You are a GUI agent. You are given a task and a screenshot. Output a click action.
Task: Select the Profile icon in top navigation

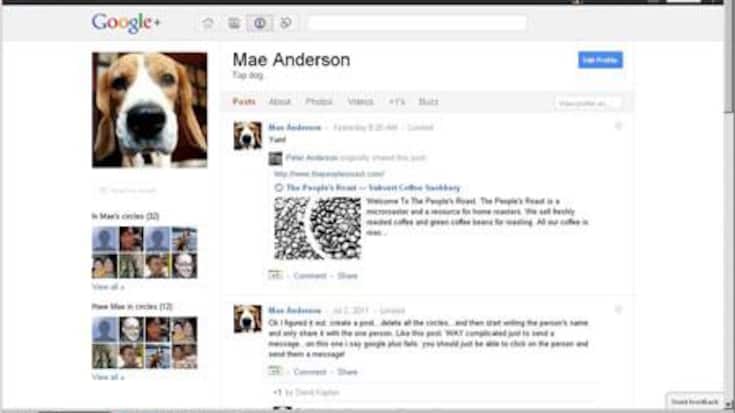click(x=260, y=22)
